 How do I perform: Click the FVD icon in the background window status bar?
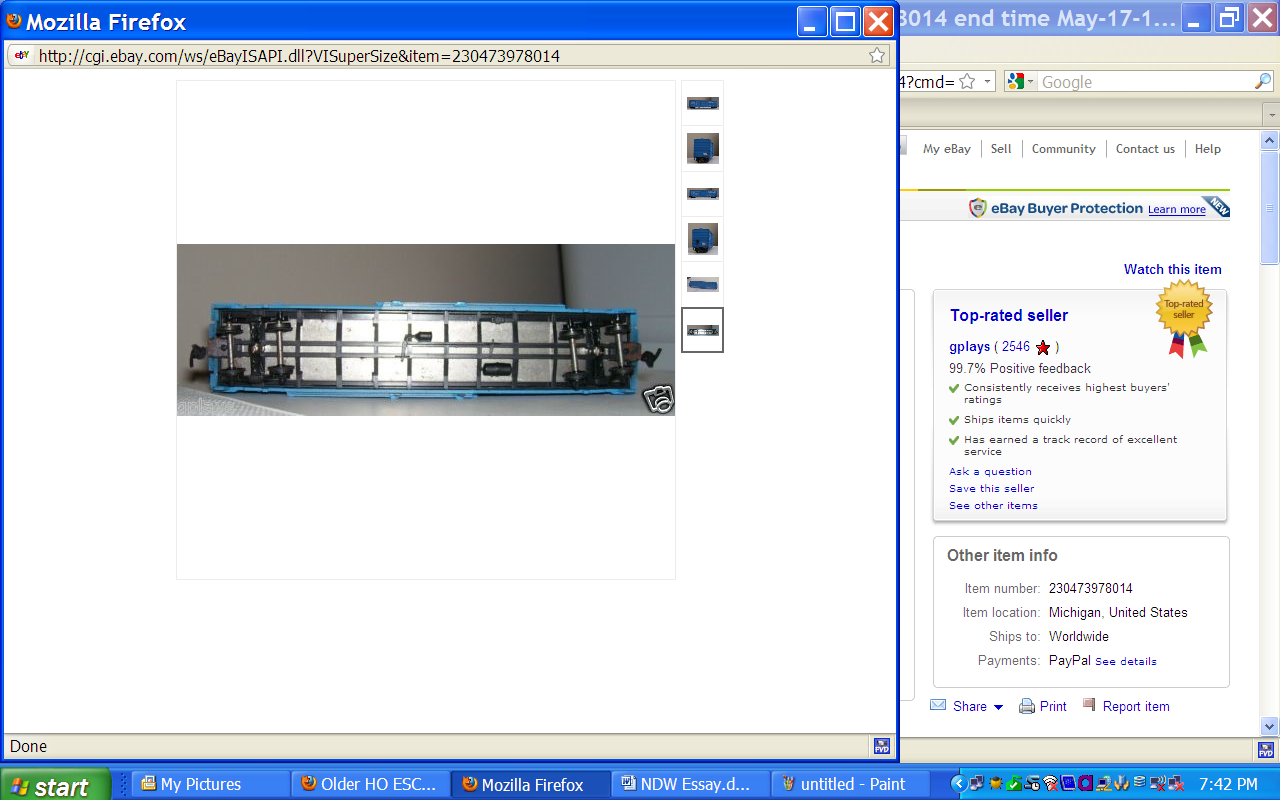point(1265,749)
